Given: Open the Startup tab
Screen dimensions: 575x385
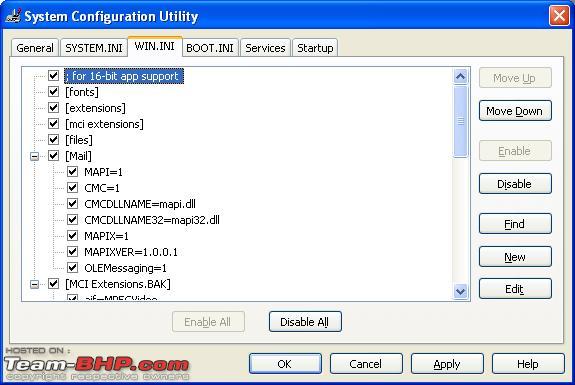Looking at the screenshot, I should click(315, 48).
